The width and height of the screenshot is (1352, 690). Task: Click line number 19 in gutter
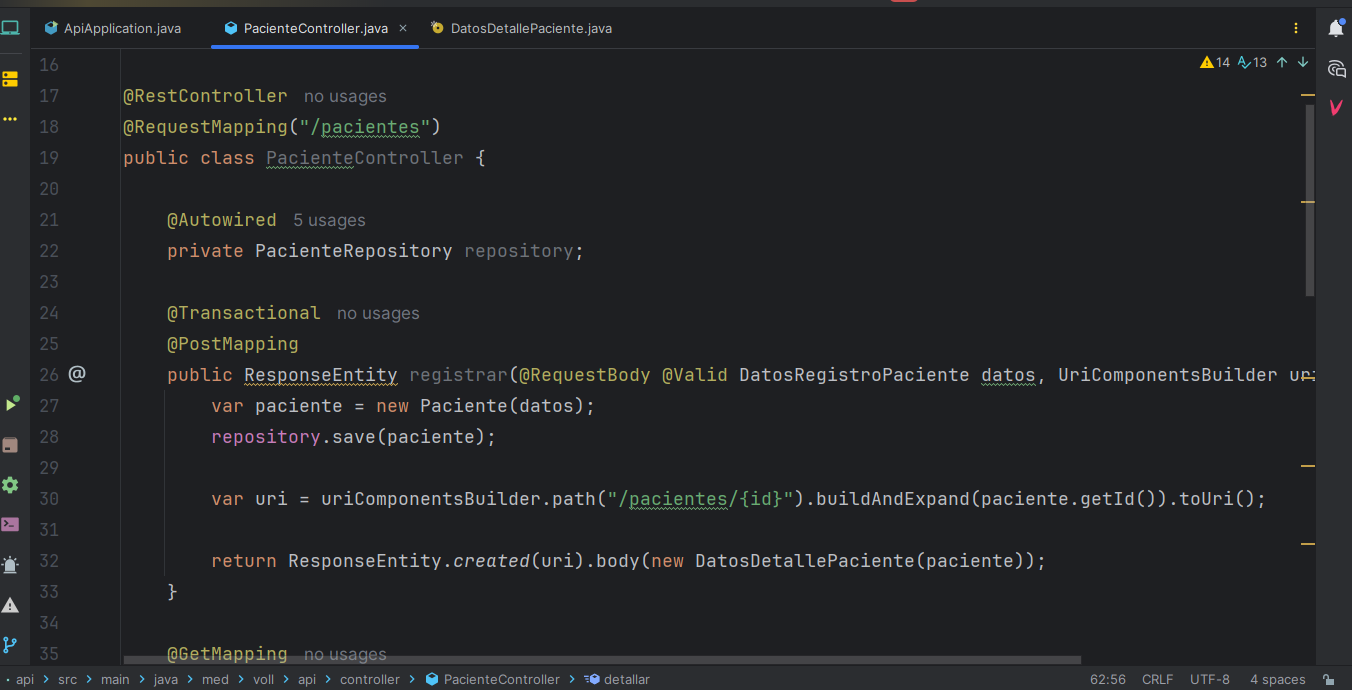[49, 158]
